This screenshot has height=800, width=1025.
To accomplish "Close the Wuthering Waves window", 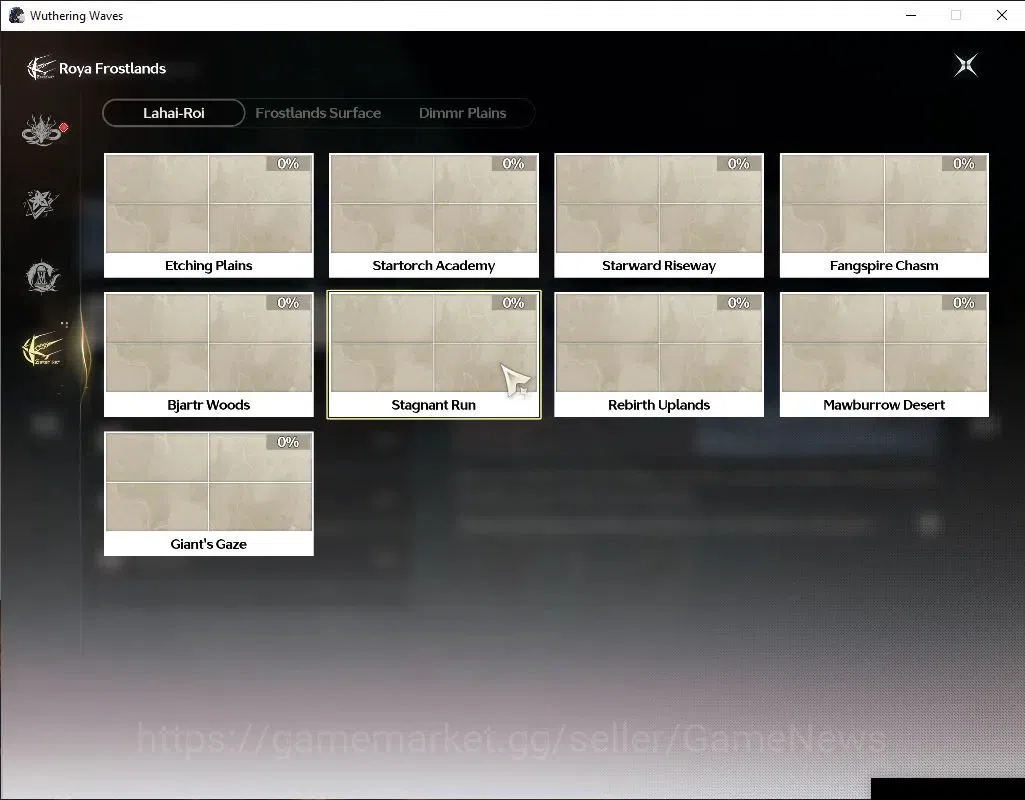I will pyautogui.click(x=1001, y=15).
